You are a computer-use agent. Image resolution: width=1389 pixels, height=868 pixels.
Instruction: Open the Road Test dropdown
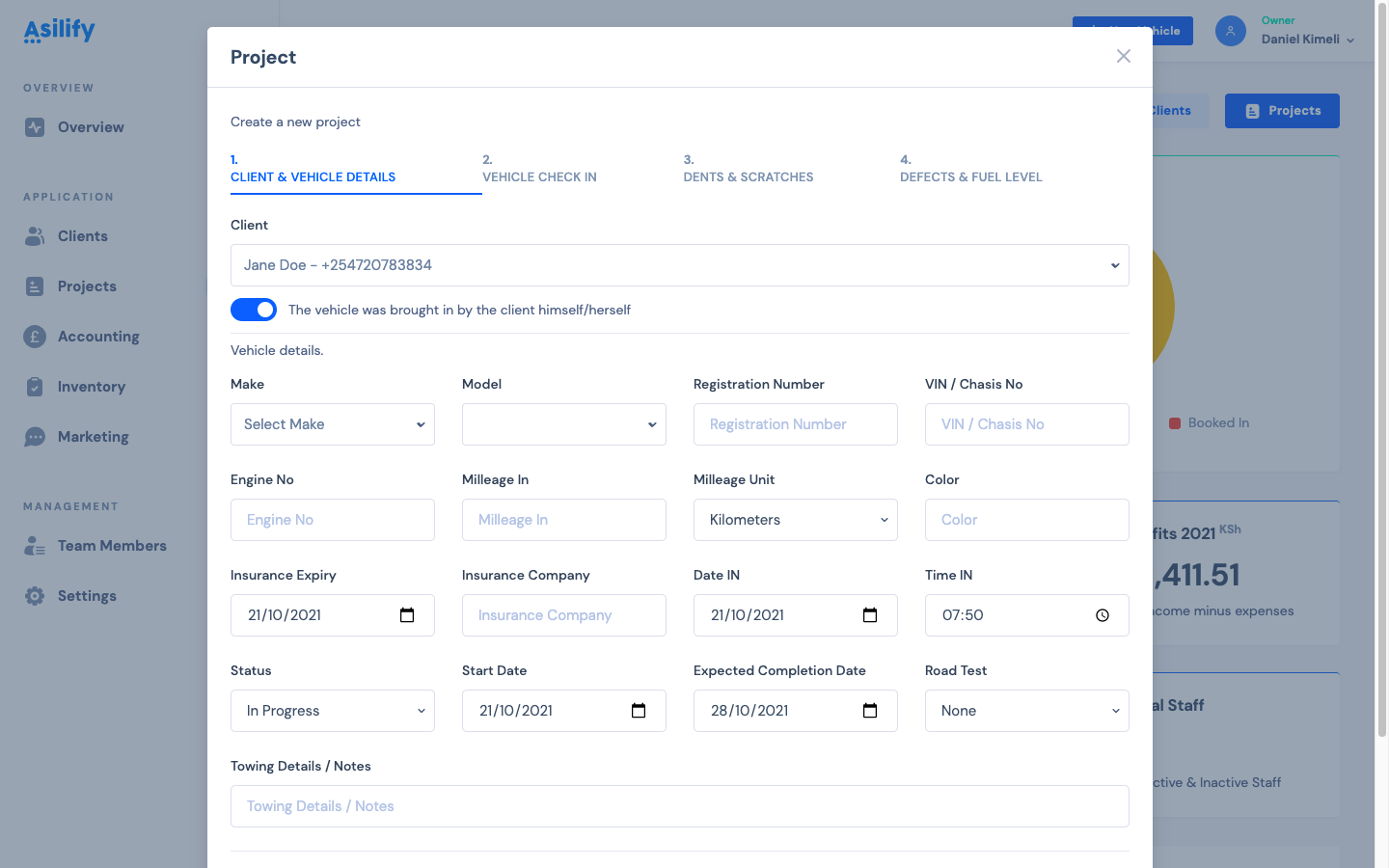pos(1026,711)
